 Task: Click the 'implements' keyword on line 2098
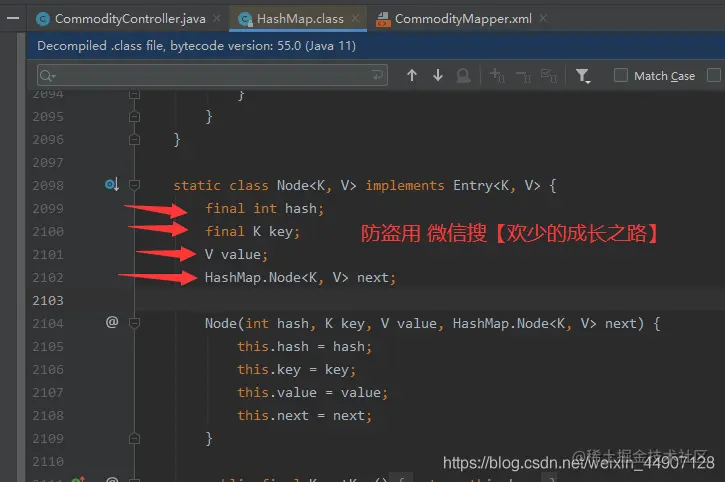pos(405,185)
